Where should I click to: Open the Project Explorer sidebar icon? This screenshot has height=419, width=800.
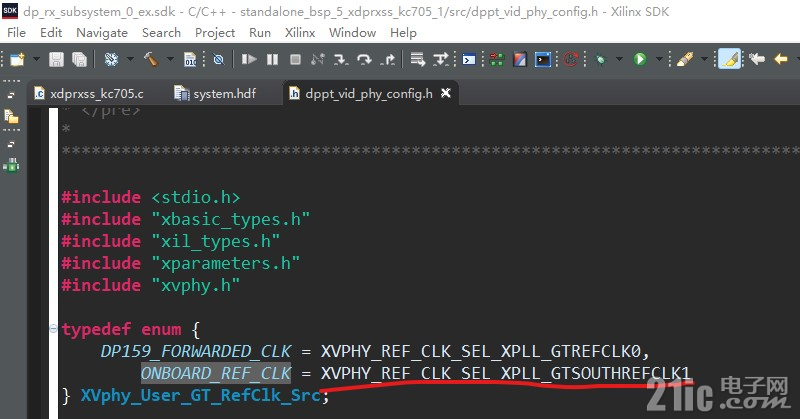(11, 117)
